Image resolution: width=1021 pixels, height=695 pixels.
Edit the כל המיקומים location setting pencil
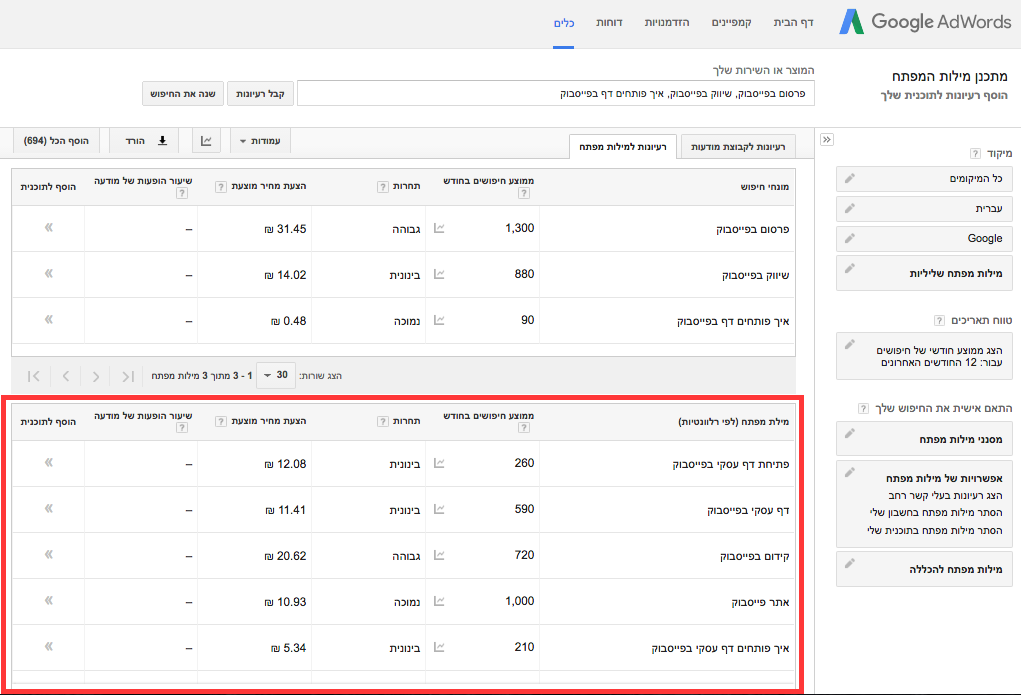tap(850, 178)
